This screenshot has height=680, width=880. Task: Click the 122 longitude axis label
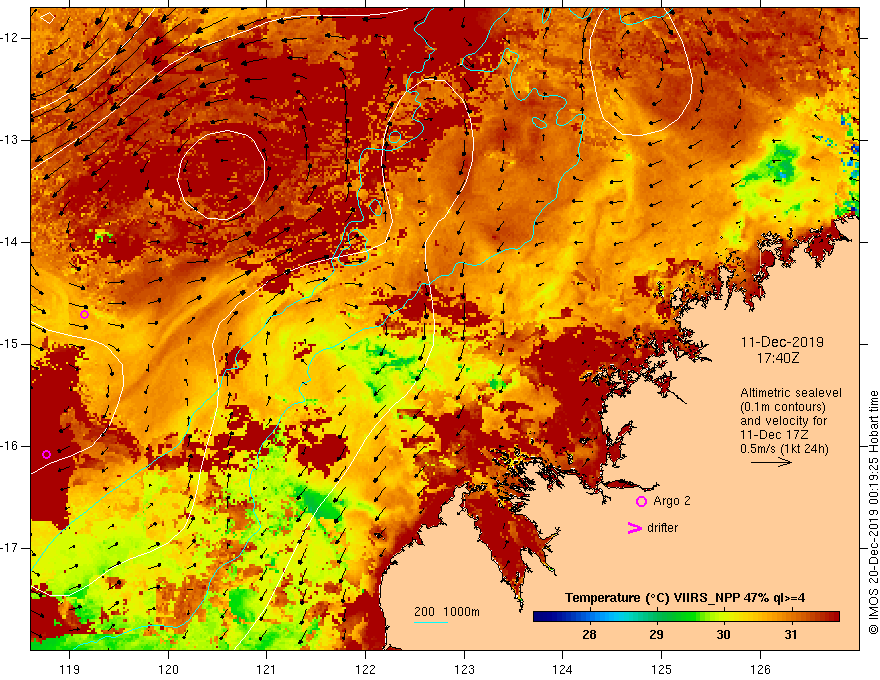[365, 669]
